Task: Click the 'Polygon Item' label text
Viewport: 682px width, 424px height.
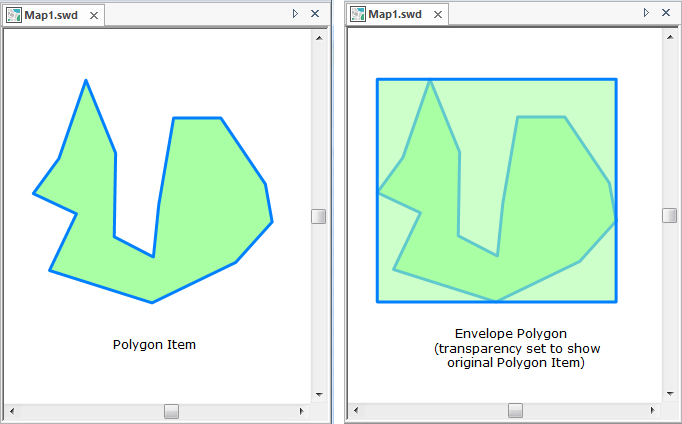Action: coord(154,345)
